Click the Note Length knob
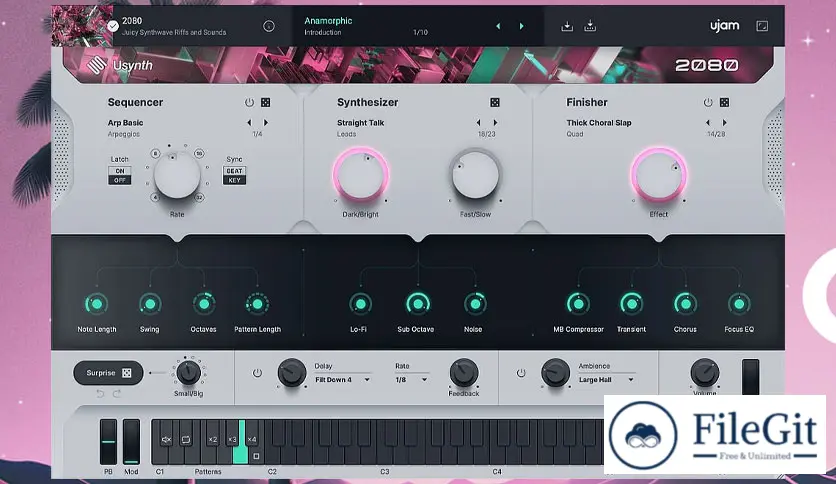 coord(97,304)
